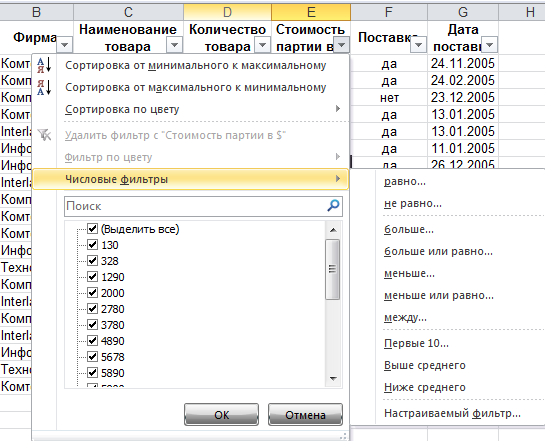
Task: Open the Дата поставки filter dropdown
Action: click(x=489, y=44)
